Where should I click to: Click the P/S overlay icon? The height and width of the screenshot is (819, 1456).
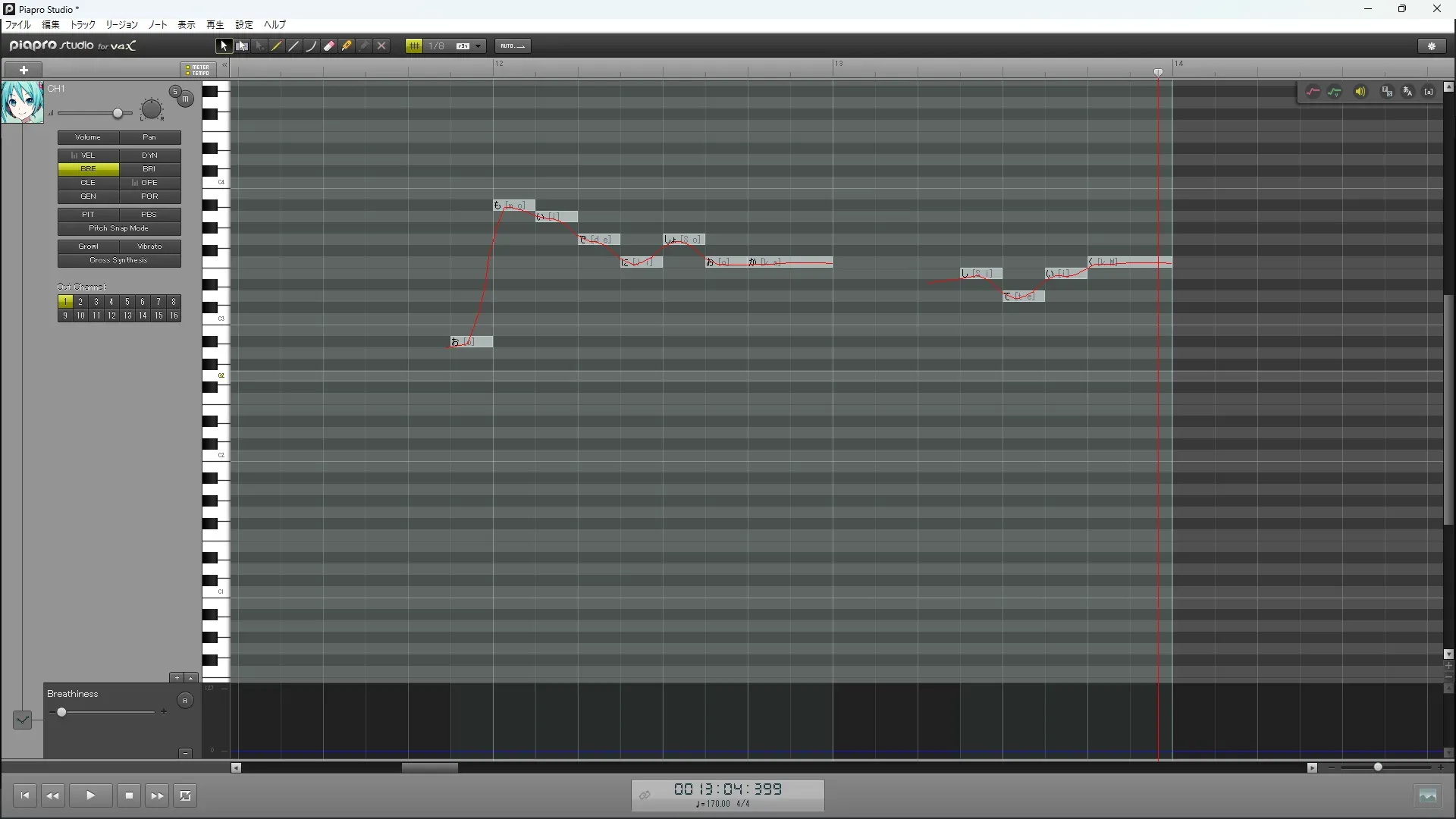point(1387,92)
